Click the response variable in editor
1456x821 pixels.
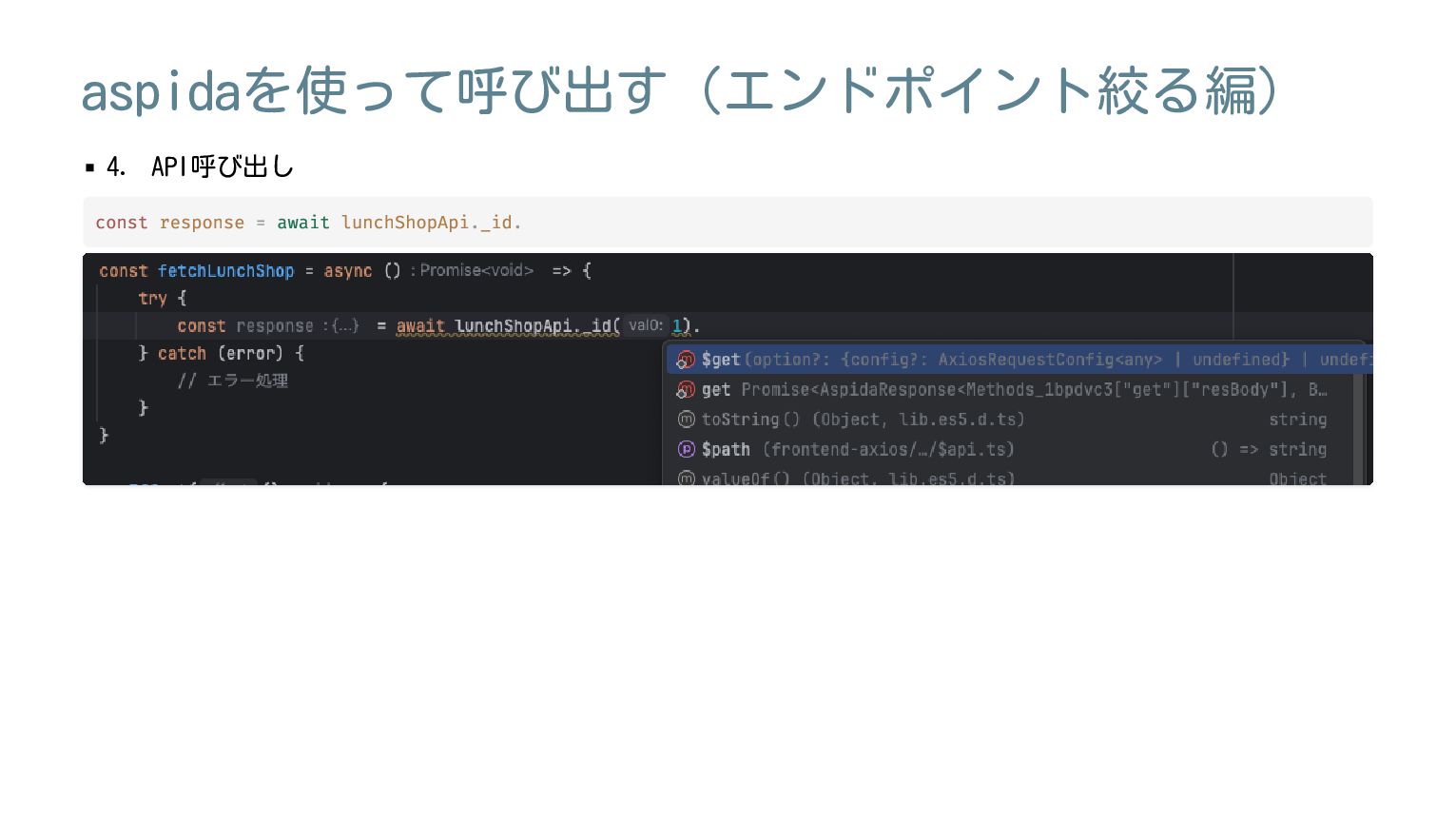275,326
